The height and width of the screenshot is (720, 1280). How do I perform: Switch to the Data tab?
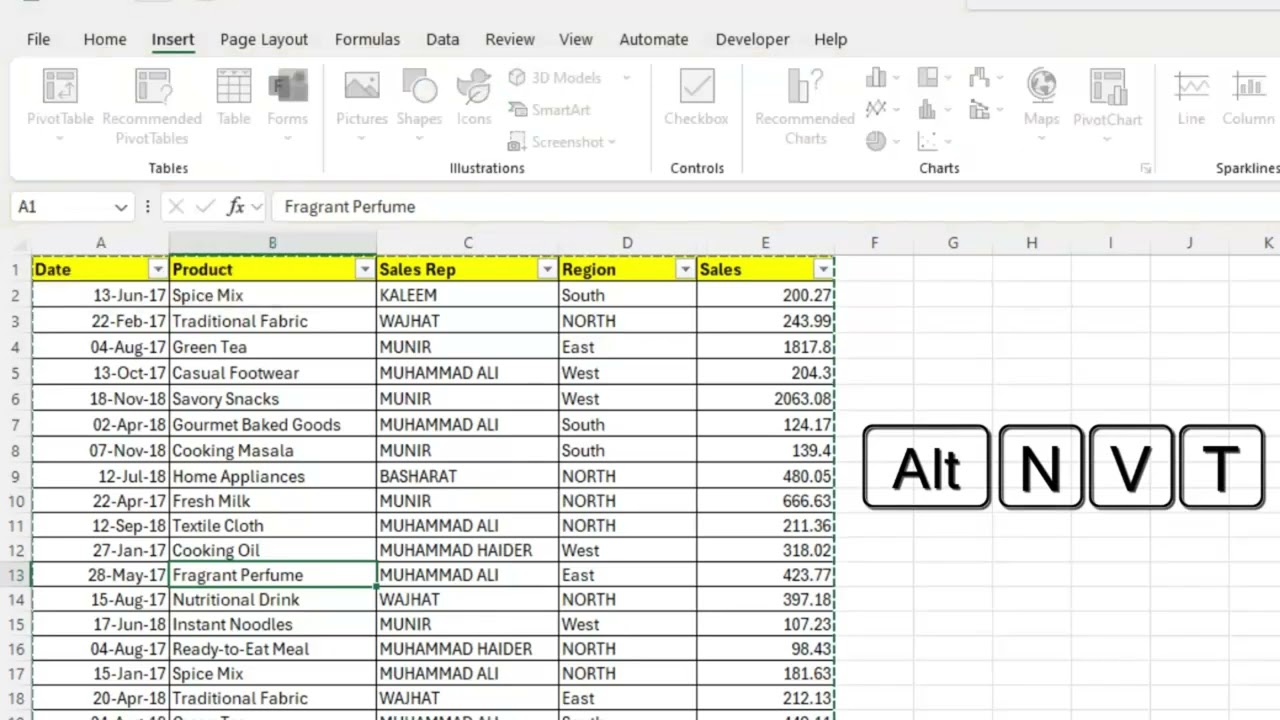click(x=442, y=40)
